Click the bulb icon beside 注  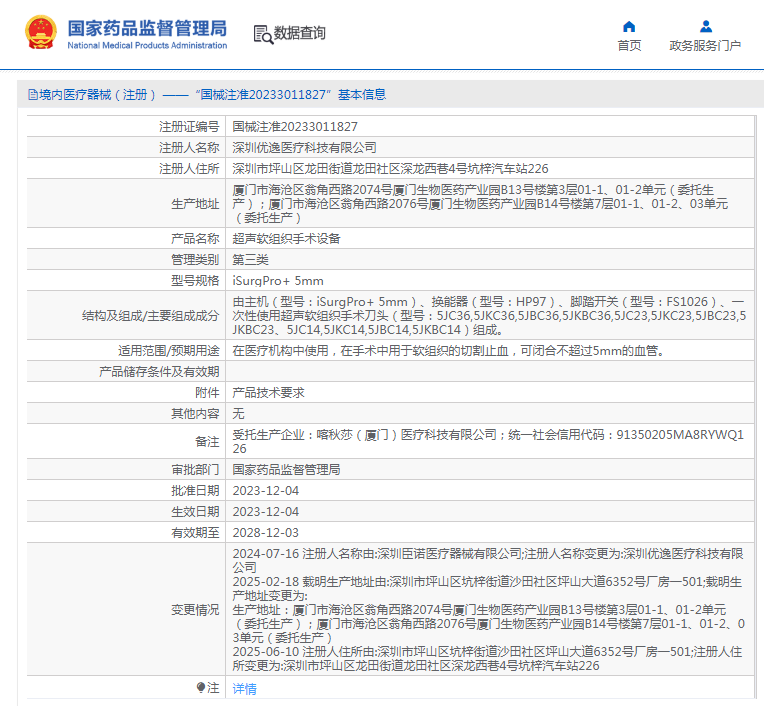[201, 688]
